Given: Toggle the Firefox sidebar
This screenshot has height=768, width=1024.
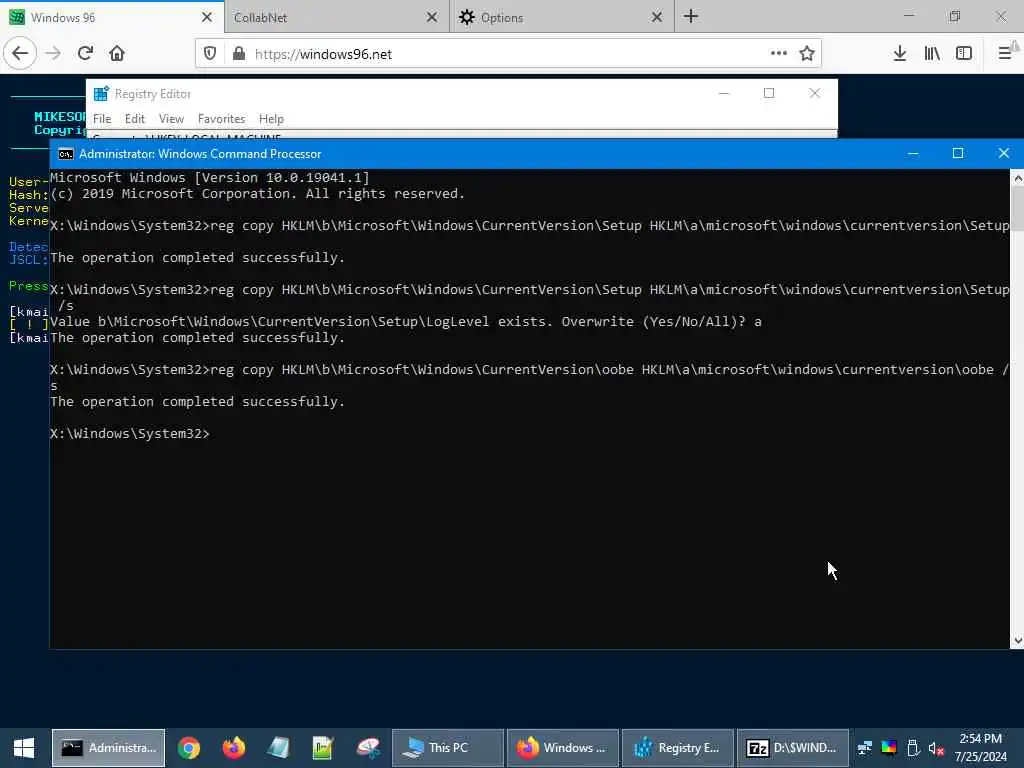Looking at the screenshot, I should point(964,54).
